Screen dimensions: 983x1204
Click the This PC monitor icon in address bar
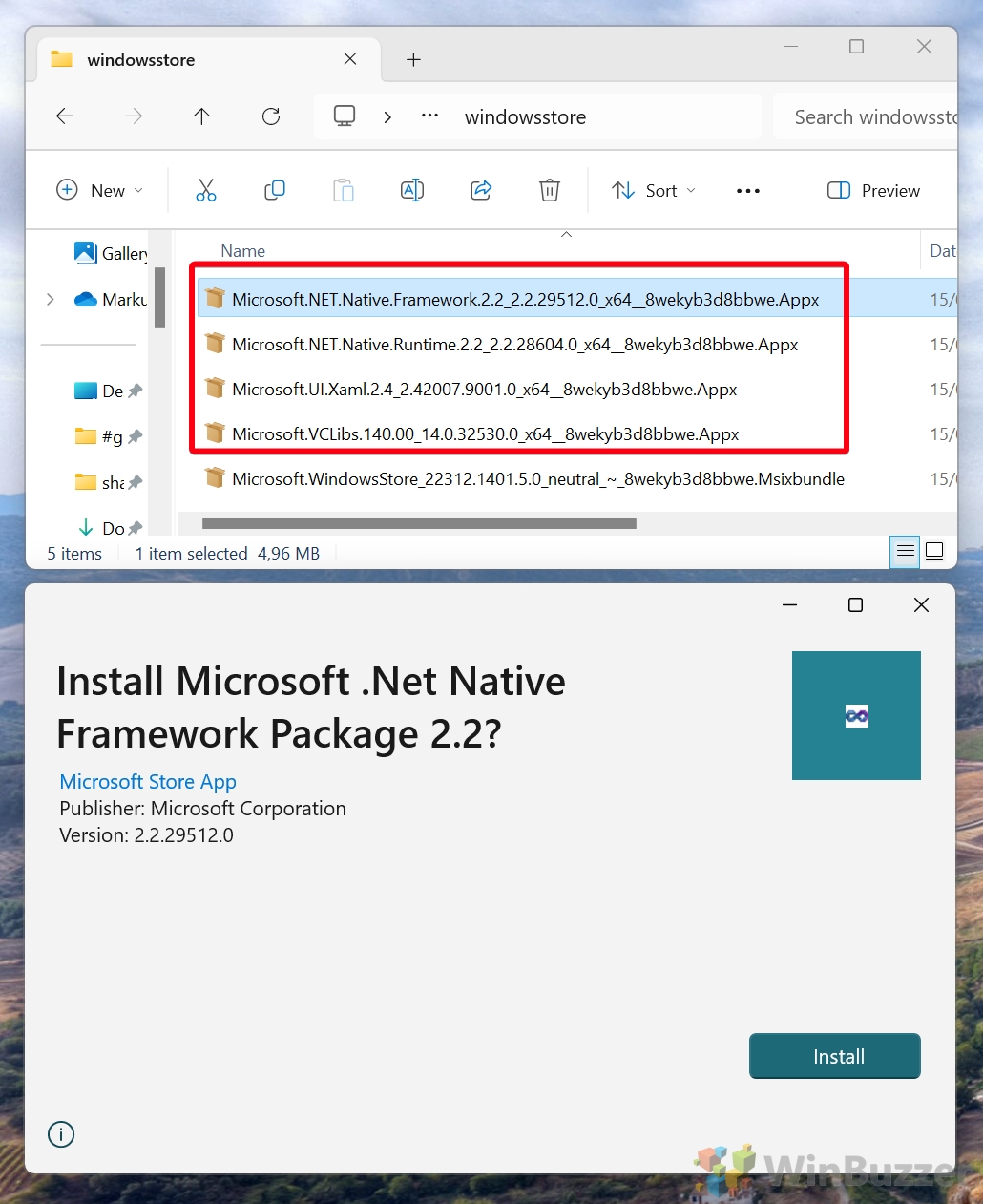345,116
